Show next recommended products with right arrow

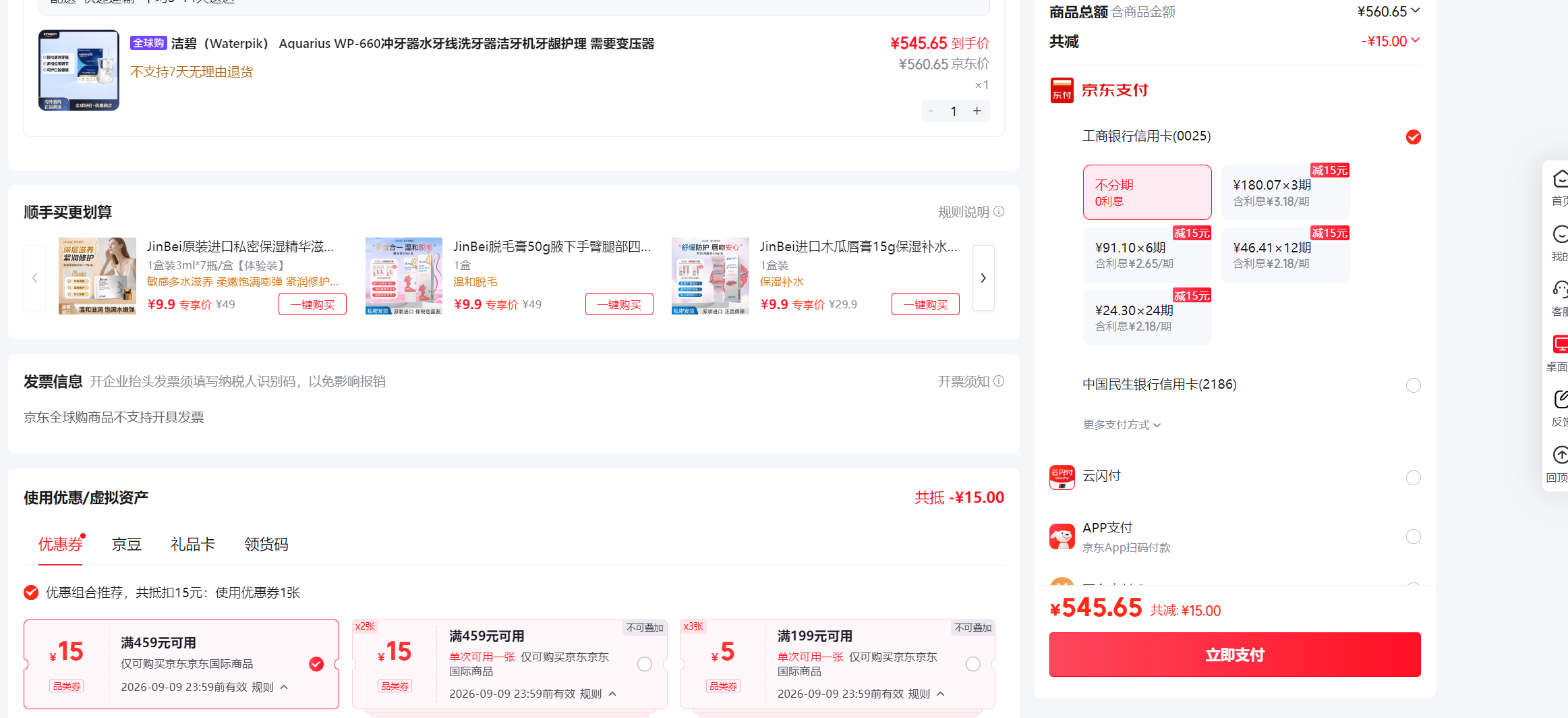[983, 278]
